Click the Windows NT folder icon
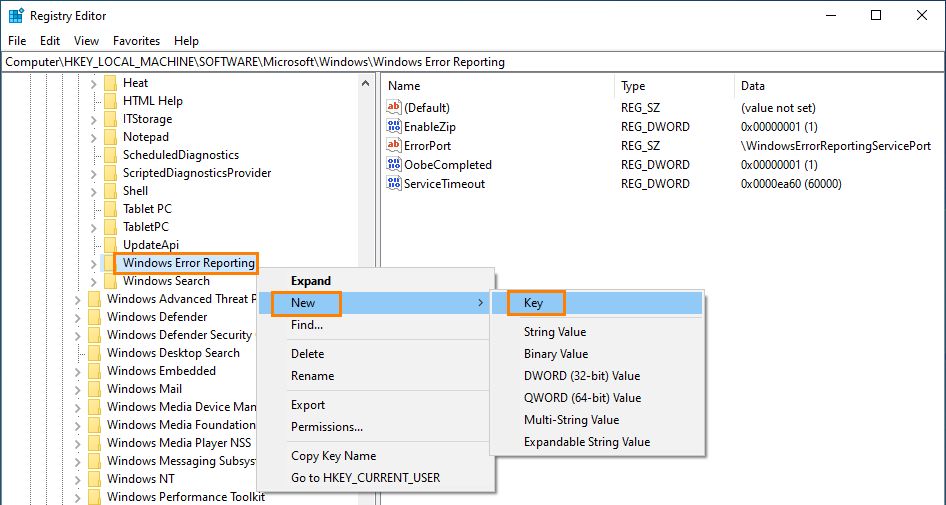This screenshot has width=946, height=505. pos(94,479)
